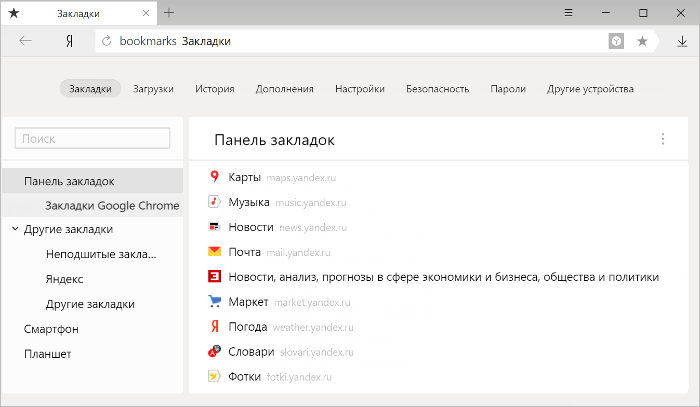Click the weather.yandex.ru address text
Image resolution: width=700 pixels, height=407 pixels.
point(313,328)
